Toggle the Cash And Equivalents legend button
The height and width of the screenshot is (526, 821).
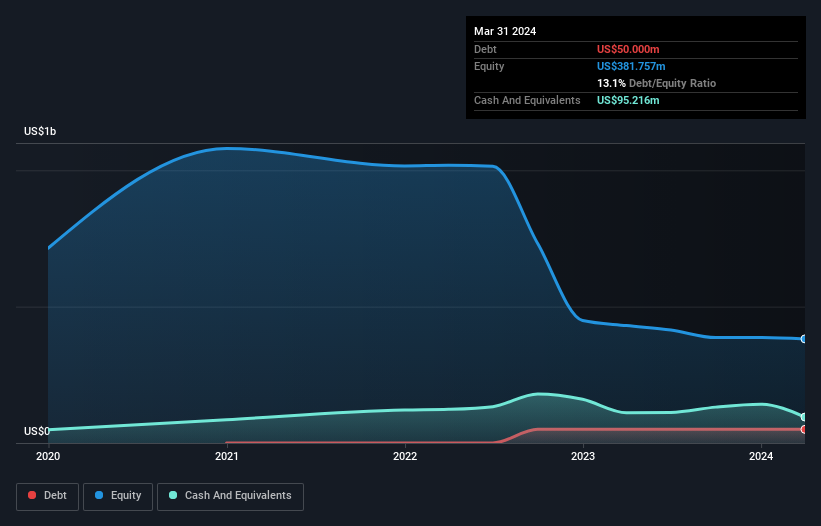coord(230,496)
